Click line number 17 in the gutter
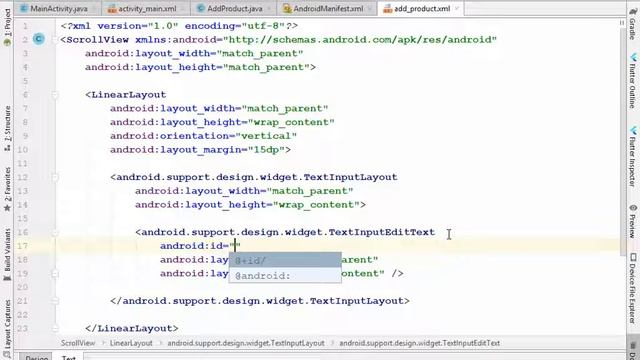This screenshot has height=360, width=640. [22, 246]
